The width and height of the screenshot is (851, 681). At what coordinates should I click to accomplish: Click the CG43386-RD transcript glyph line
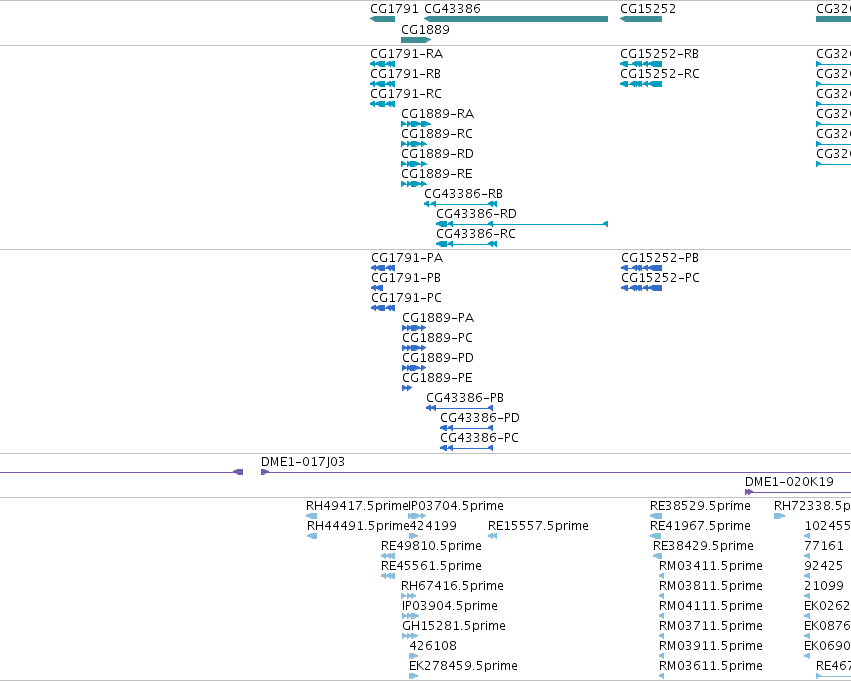[522, 224]
